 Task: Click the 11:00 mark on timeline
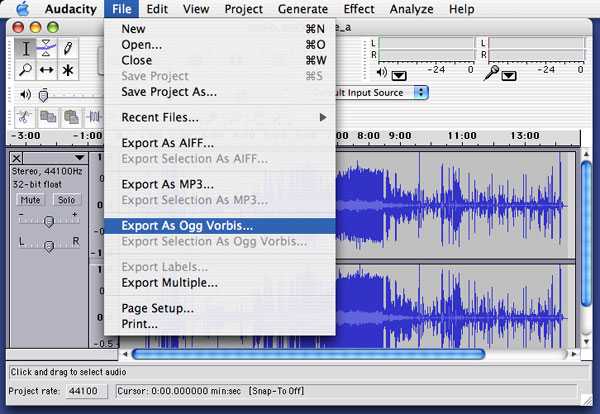[462, 135]
